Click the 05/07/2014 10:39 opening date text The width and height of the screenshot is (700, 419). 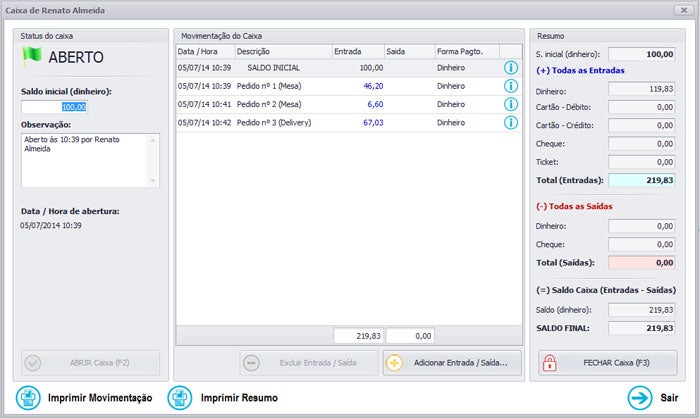click(x=51, y=226)
